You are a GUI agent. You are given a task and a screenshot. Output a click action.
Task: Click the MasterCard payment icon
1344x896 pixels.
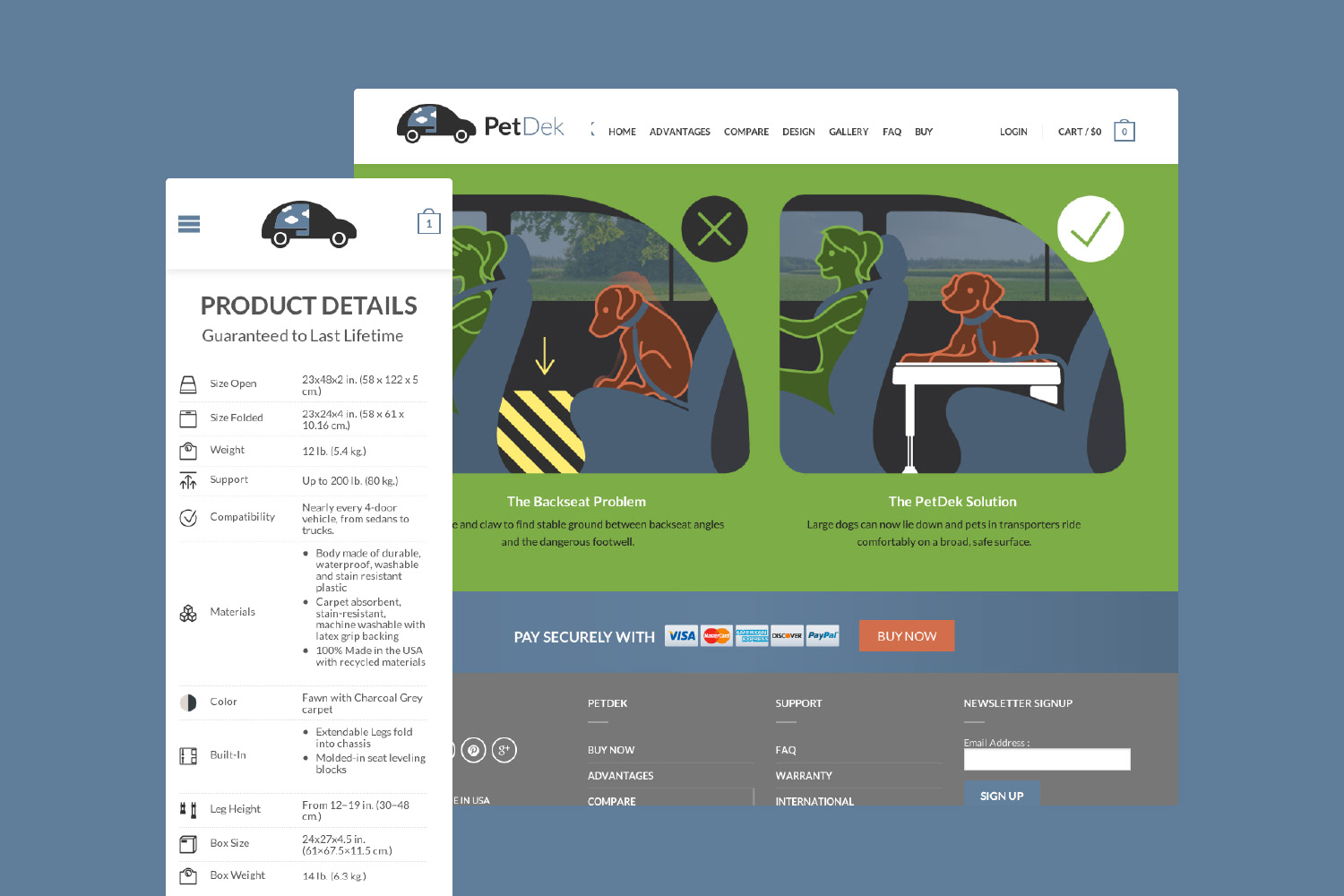click(x=717, y=636)
